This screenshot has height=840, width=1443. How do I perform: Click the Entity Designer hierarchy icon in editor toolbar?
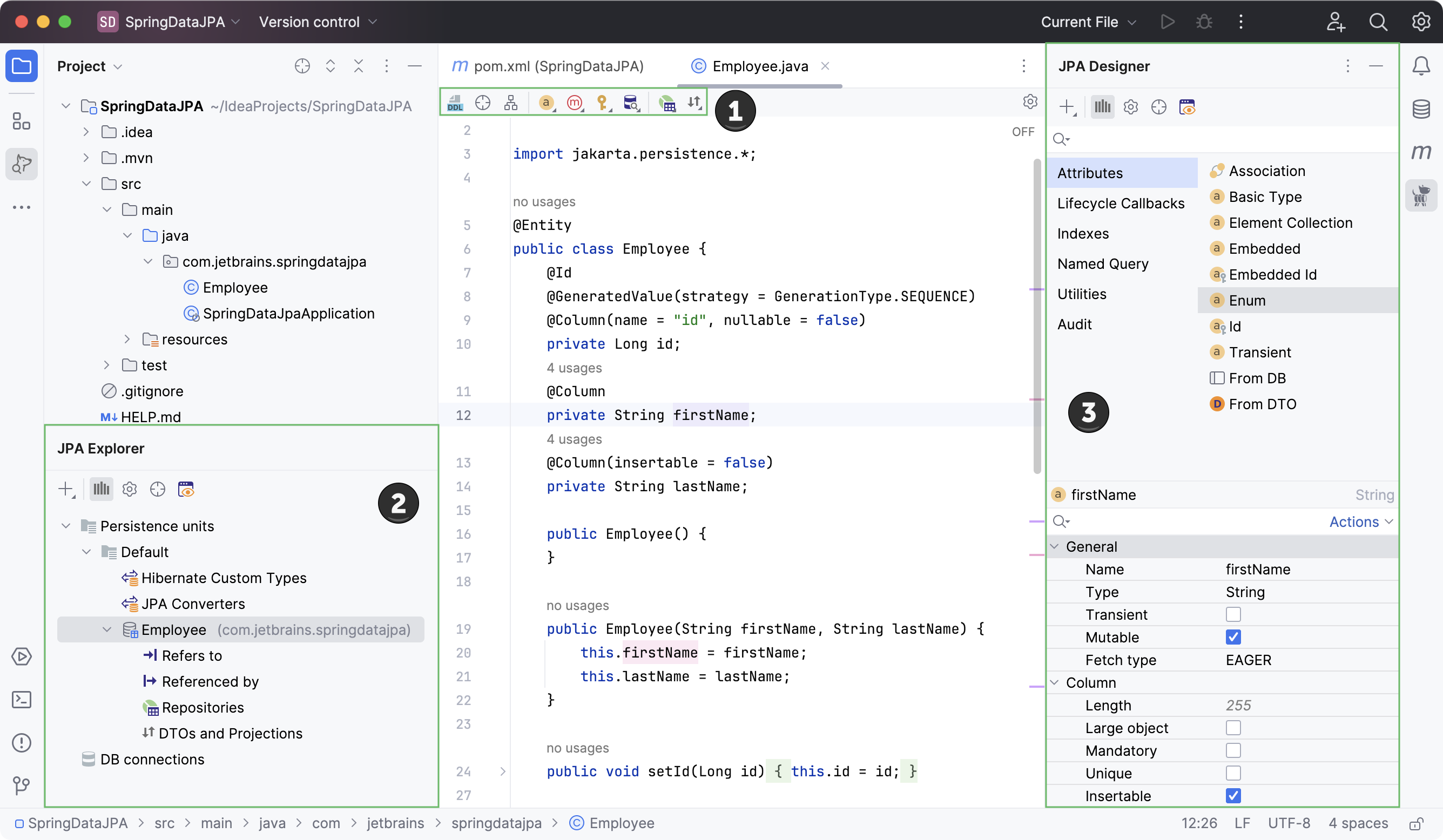point(511,103)
